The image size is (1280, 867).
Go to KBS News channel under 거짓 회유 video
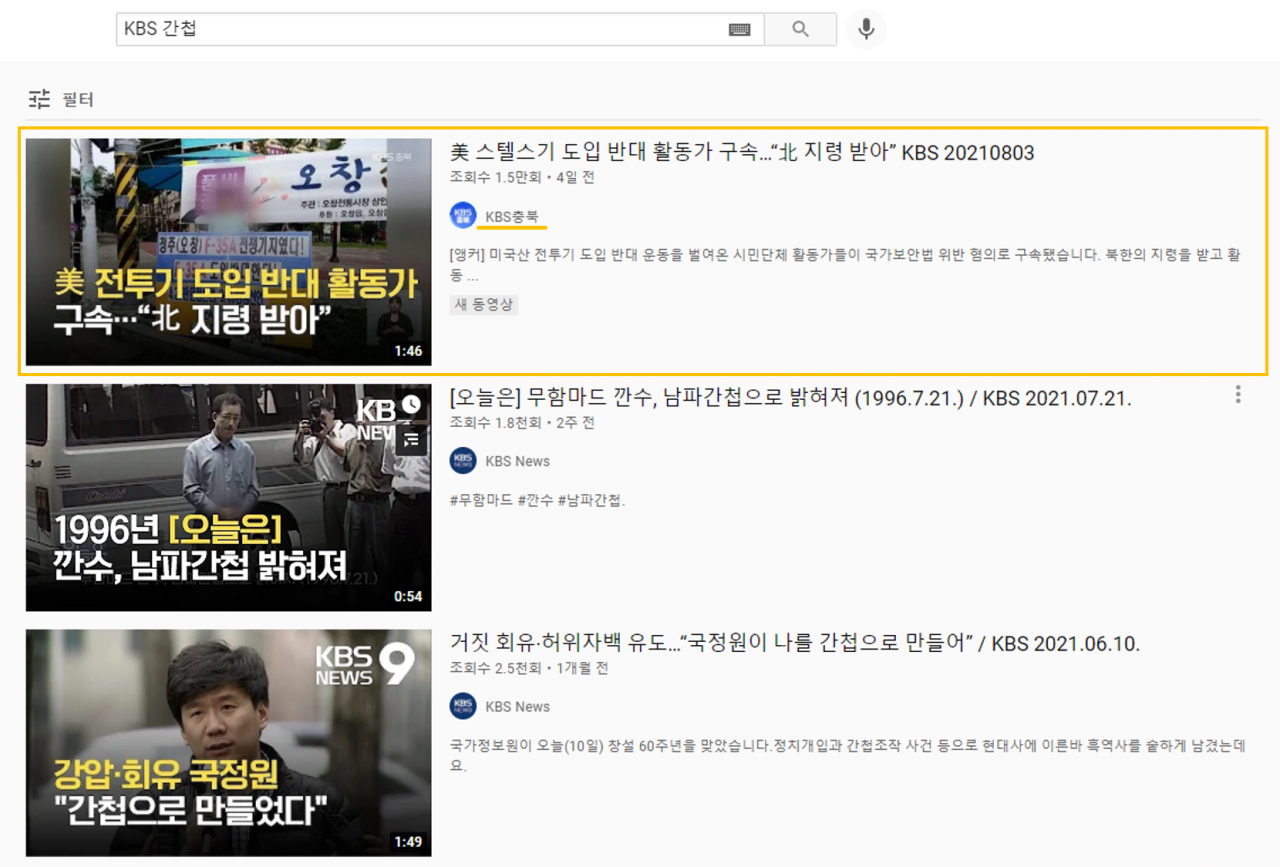[517, 706]
